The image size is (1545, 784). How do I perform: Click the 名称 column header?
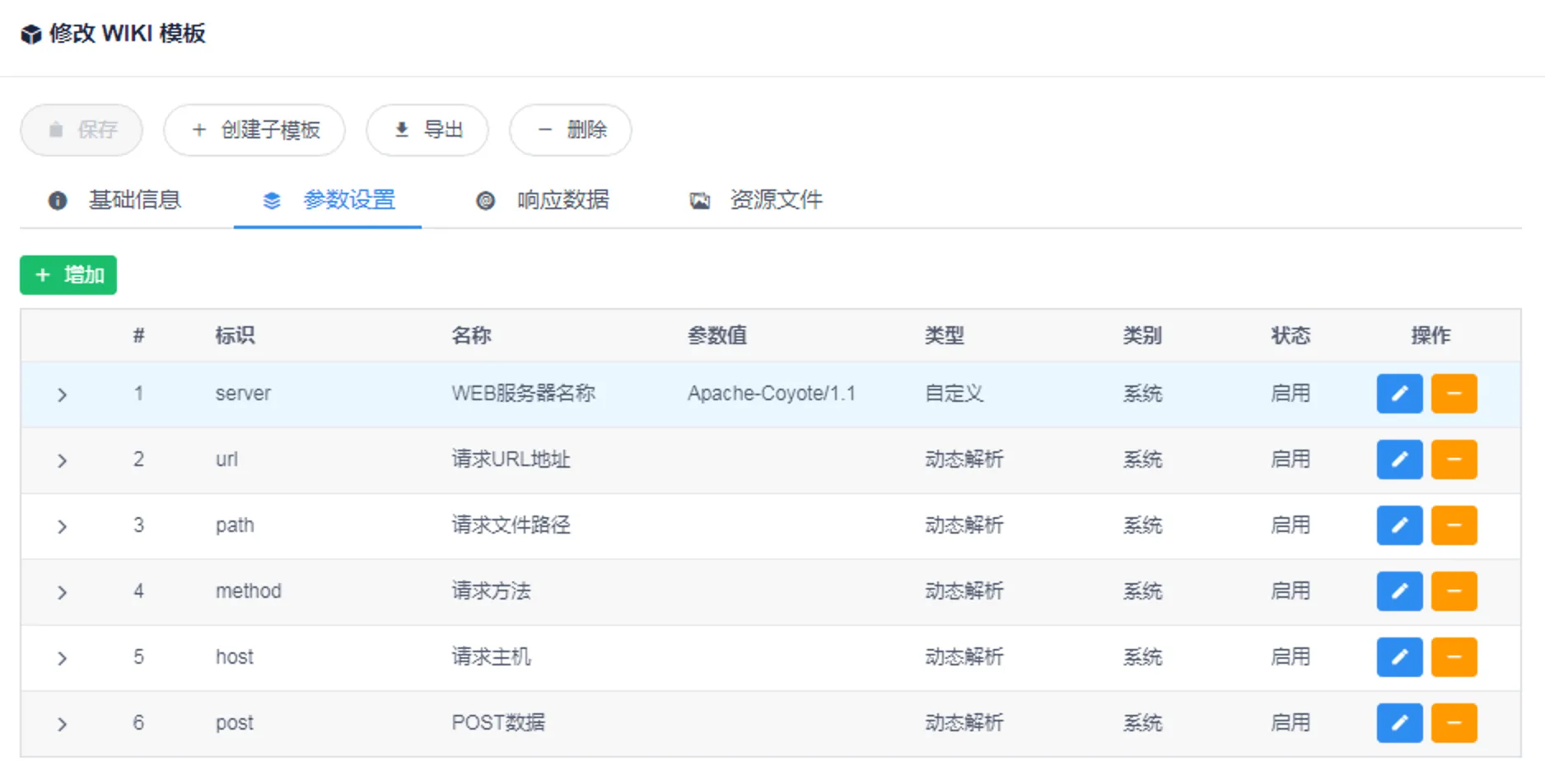[x=471, y=335]
